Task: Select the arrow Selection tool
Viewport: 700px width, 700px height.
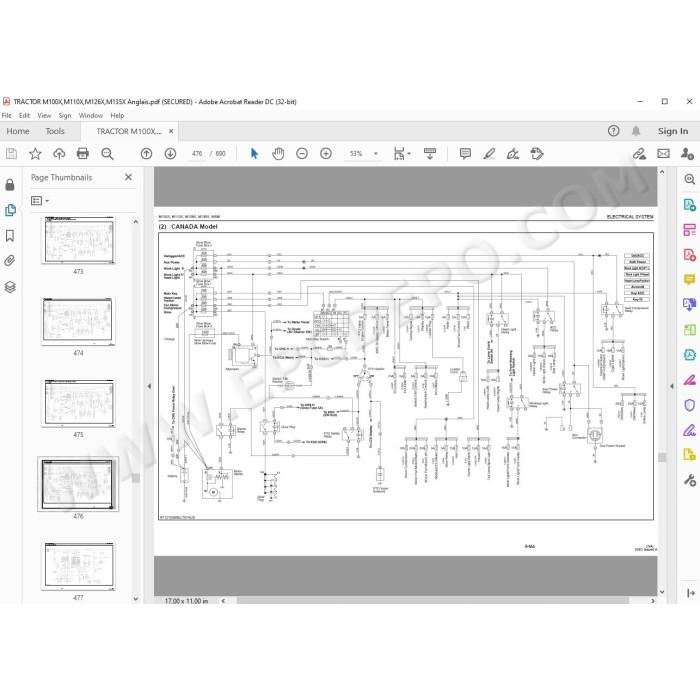Action: tap(254, 154)
